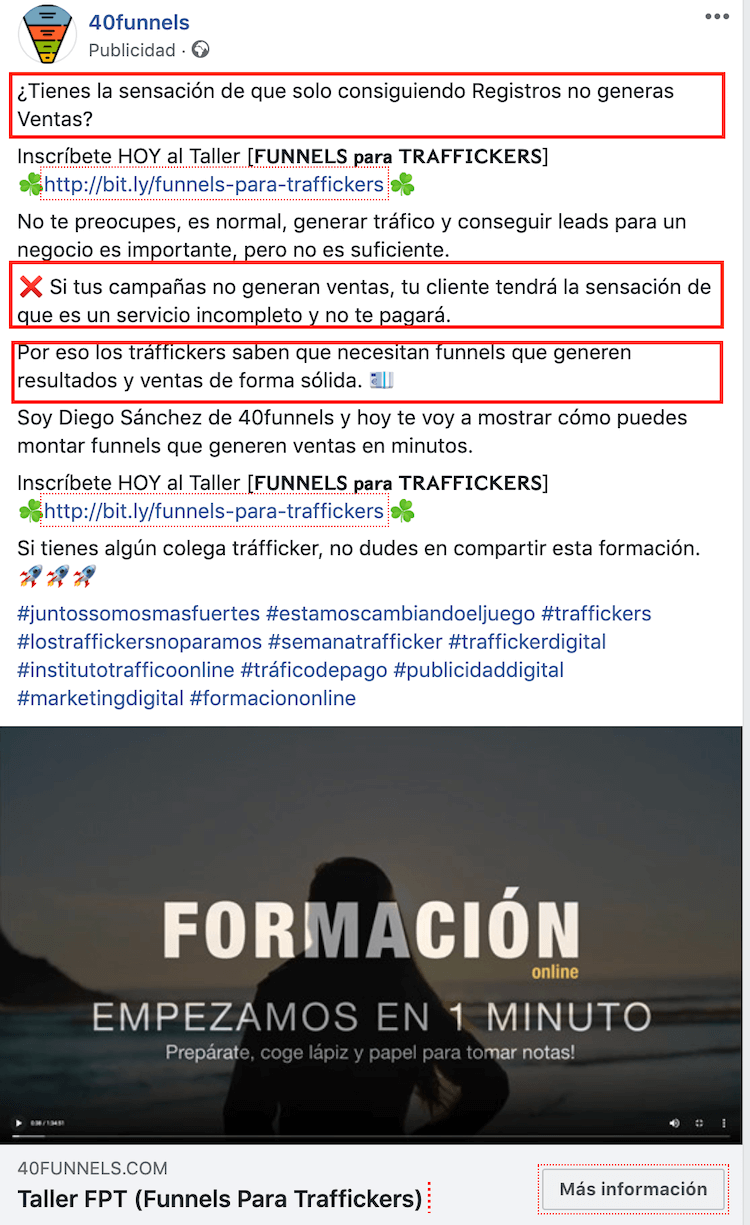
Task: Toggle fullscreen mode on the video
Action: tap(700, 1123)
